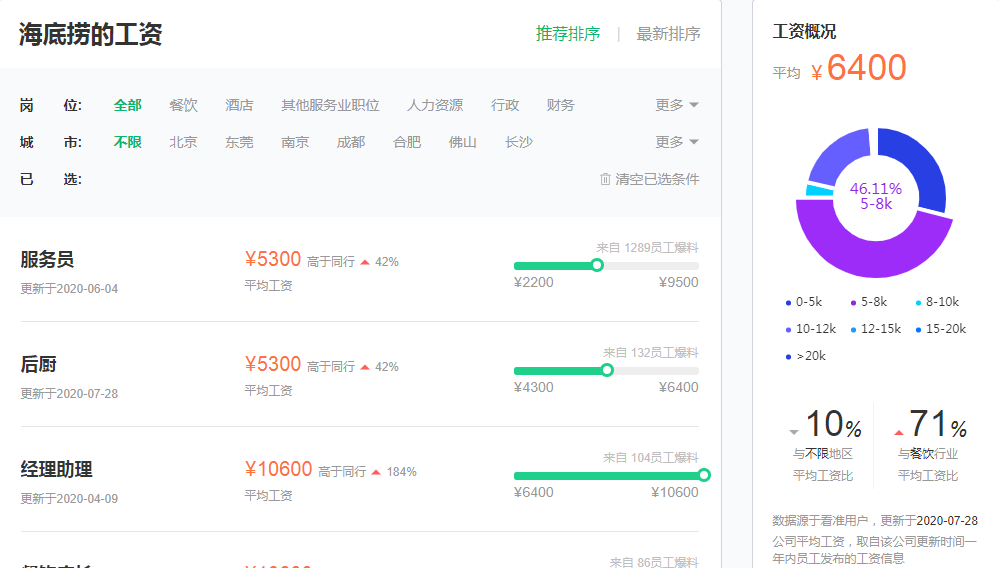Filter positions by 餐饮
The image size is (998, 568).
pyautogui.click(x=183, y=105)
